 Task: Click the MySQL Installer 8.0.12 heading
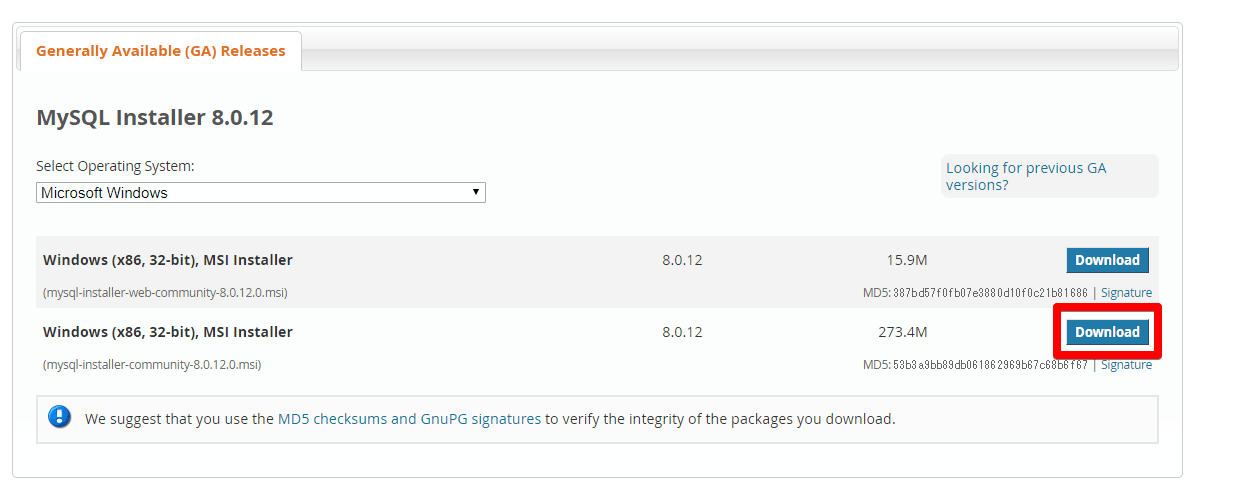click(x=155, y=118)
